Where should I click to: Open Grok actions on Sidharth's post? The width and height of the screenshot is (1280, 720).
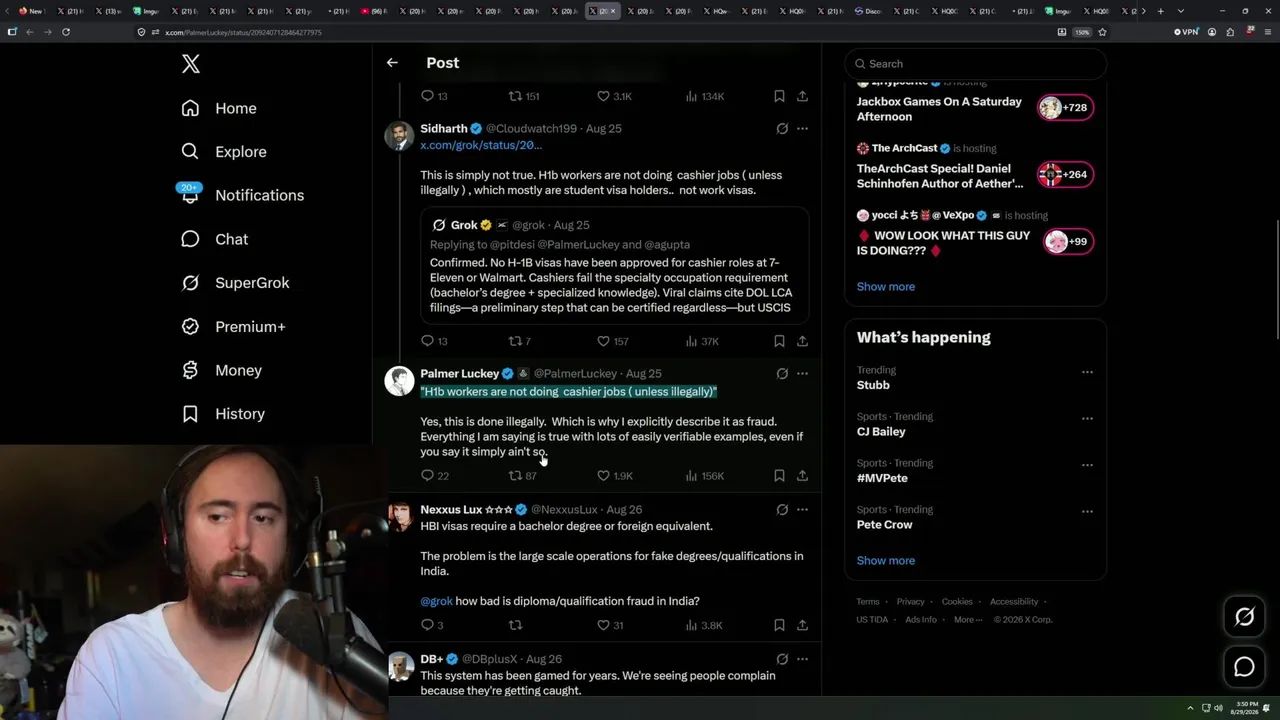[782, 129]
